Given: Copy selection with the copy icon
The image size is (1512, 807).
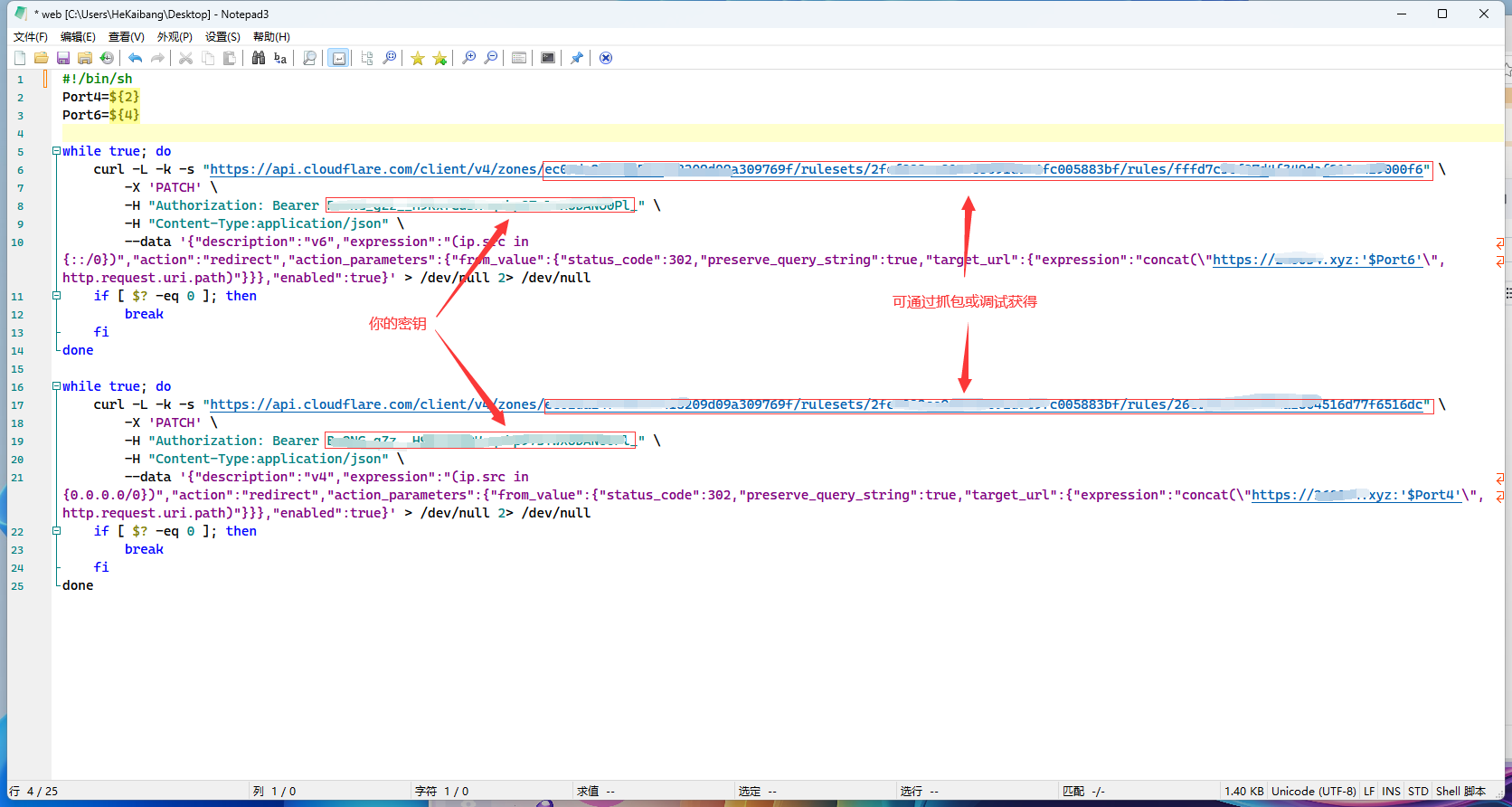Looking at the screenshot, I should 208,58.
